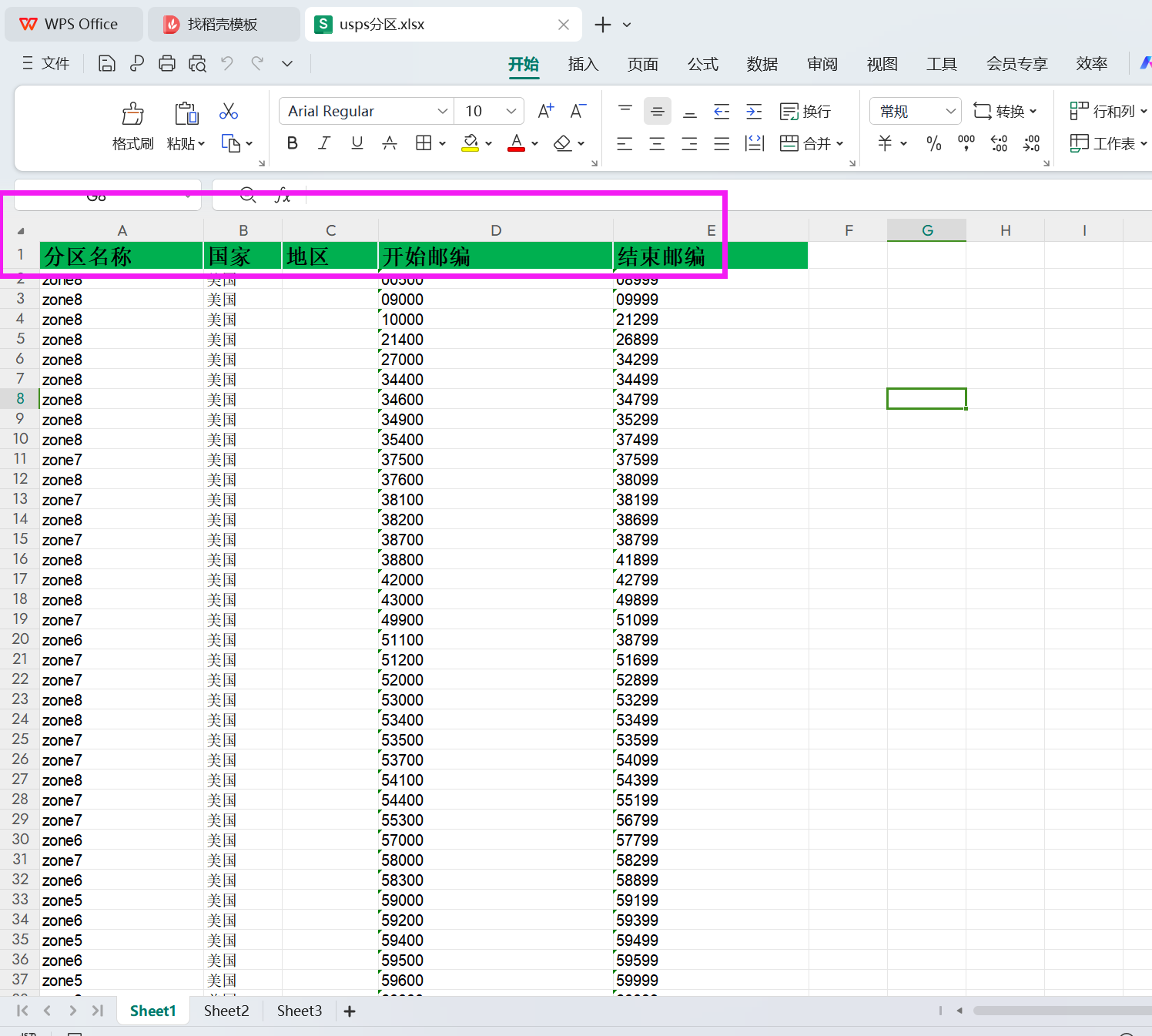
Task: Click the Increase Decimal icon
Action: tap(1000, 143)
